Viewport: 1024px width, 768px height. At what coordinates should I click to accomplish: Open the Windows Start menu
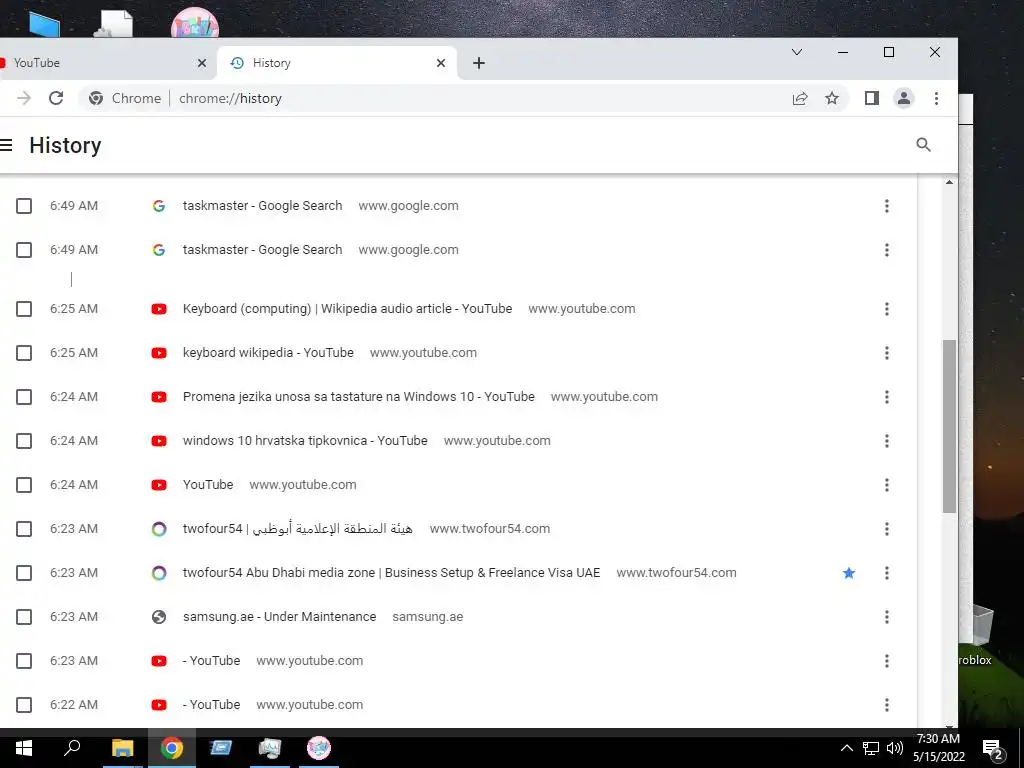tap(24, 748)
